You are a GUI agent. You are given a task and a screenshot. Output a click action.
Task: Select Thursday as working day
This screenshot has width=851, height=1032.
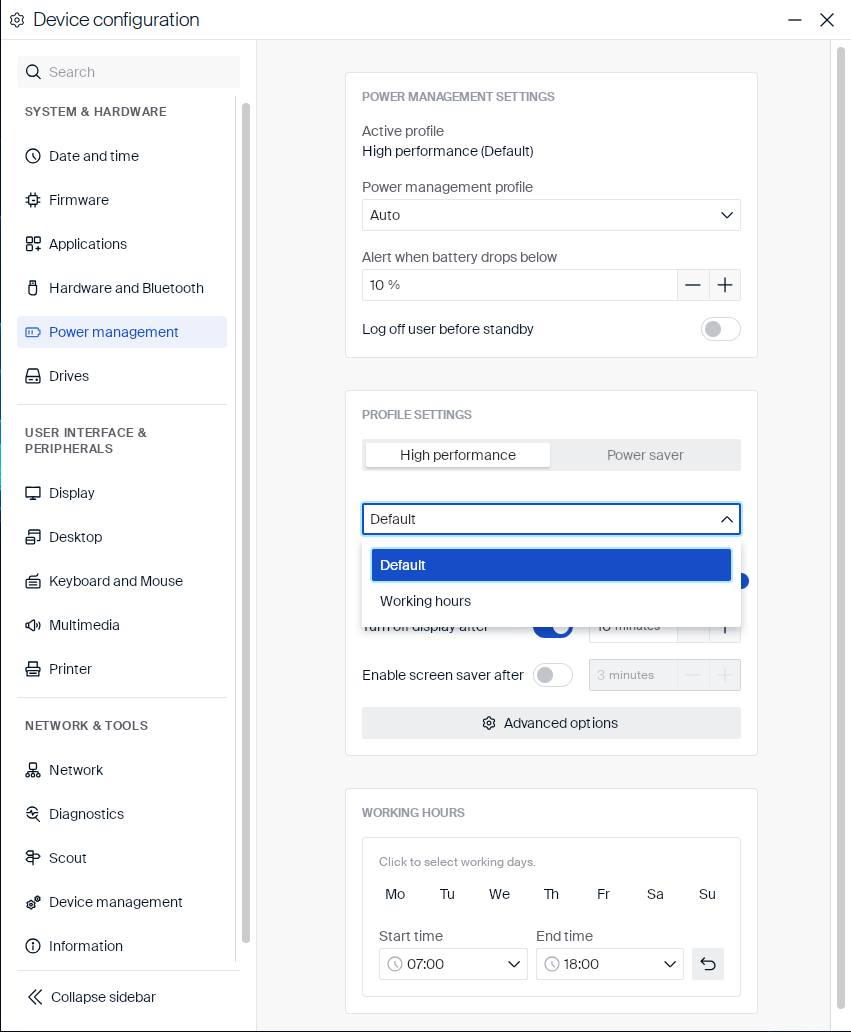(551, 894)
